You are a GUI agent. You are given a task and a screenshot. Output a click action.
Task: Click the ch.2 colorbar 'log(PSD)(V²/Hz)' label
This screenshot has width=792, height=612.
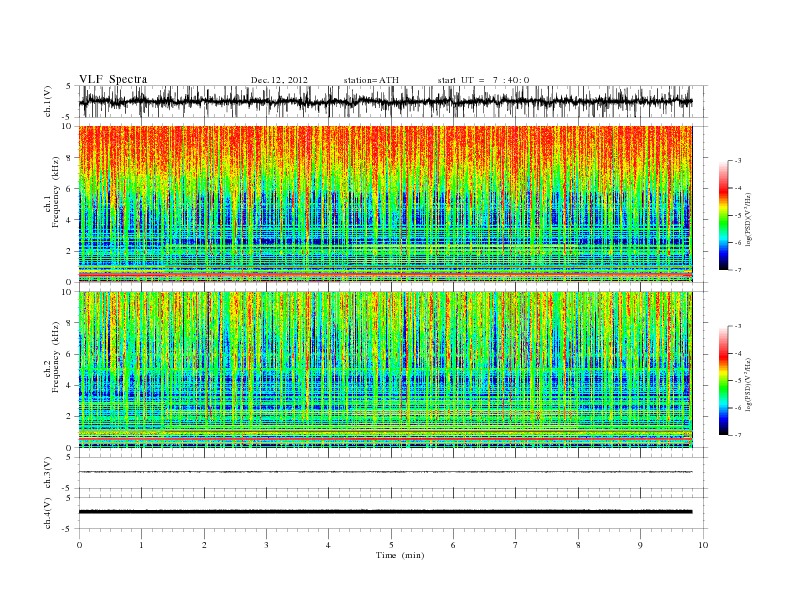point(748,384)
